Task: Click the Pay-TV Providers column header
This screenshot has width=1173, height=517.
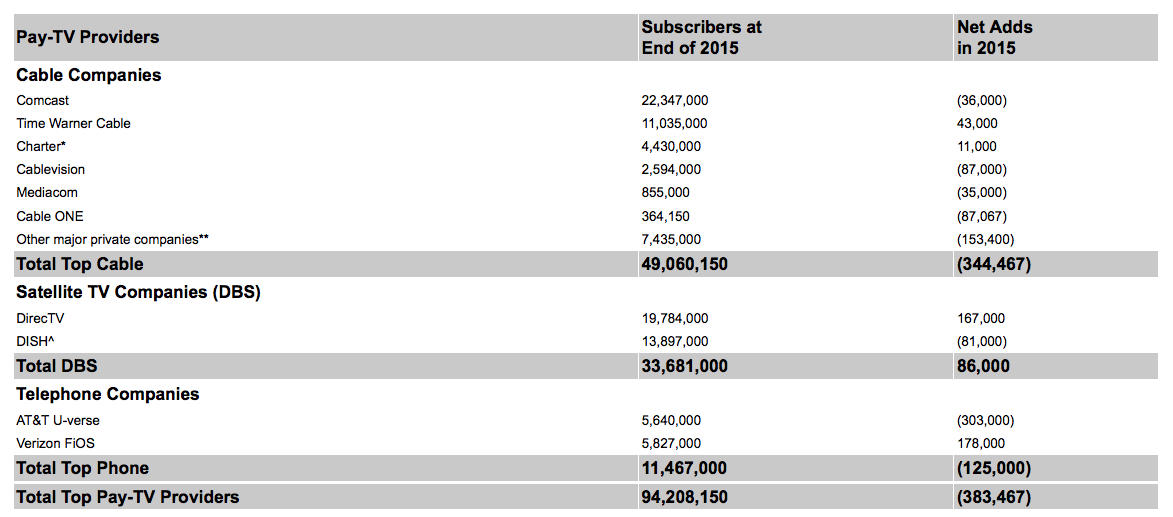Action: point(88,37)
